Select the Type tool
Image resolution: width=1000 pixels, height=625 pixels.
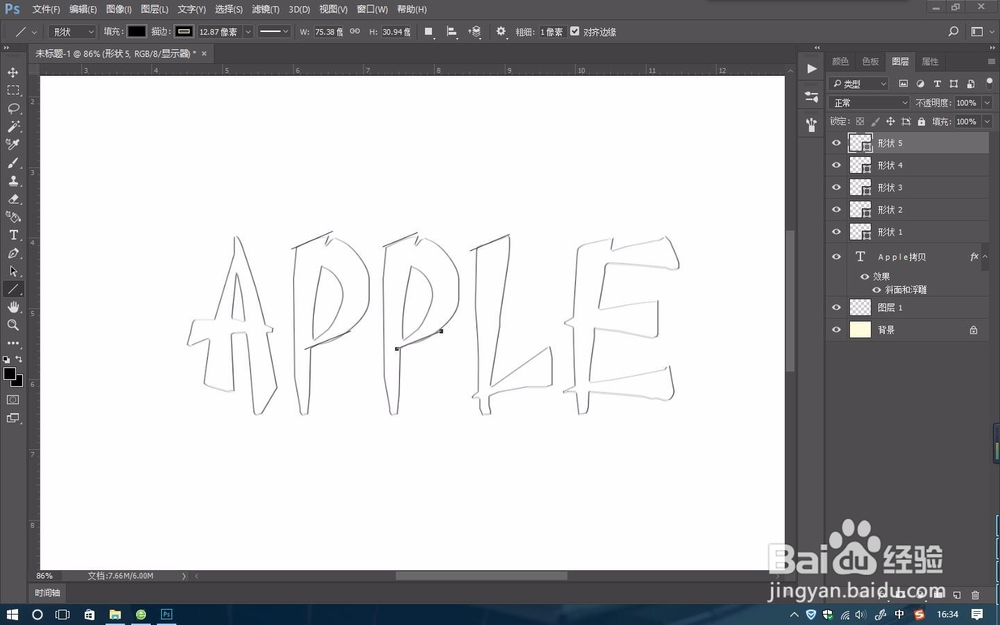pos(13,235)
